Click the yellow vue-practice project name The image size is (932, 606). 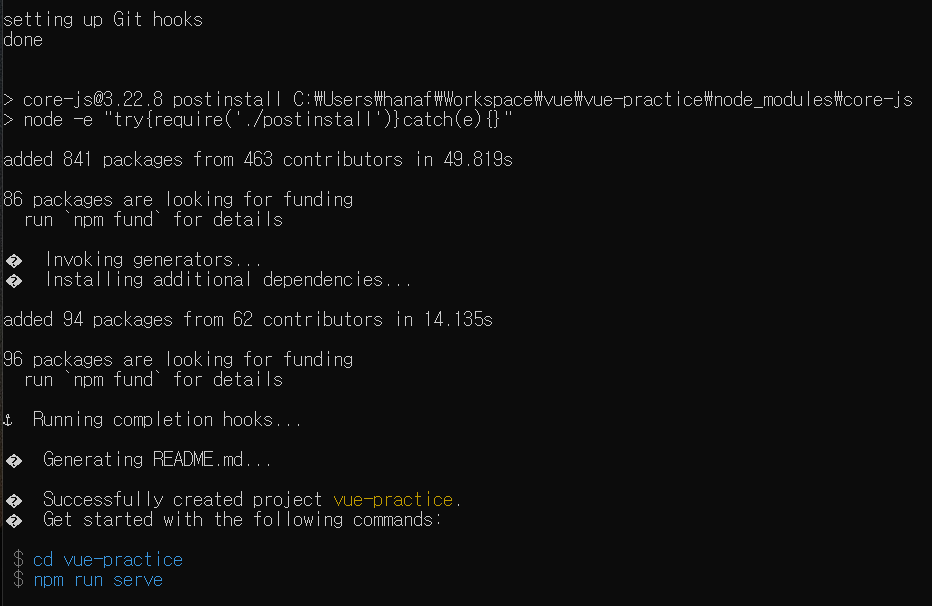(393, 500)
